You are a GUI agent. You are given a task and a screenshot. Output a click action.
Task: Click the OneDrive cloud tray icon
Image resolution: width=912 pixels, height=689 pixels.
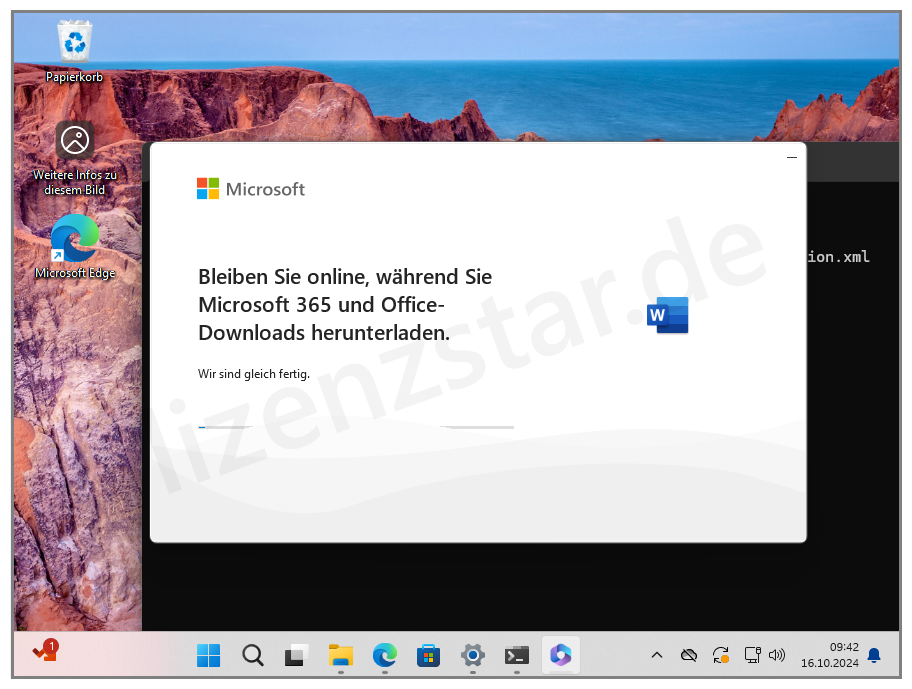click(689, 655)
